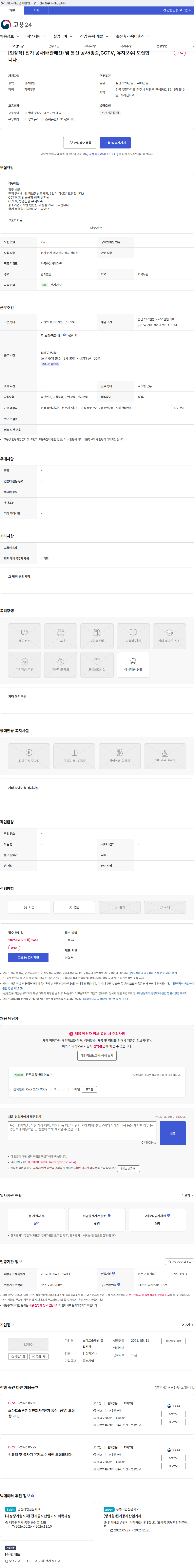
Task: Select the 모집요강 section tab
Action: click(18, 46)
